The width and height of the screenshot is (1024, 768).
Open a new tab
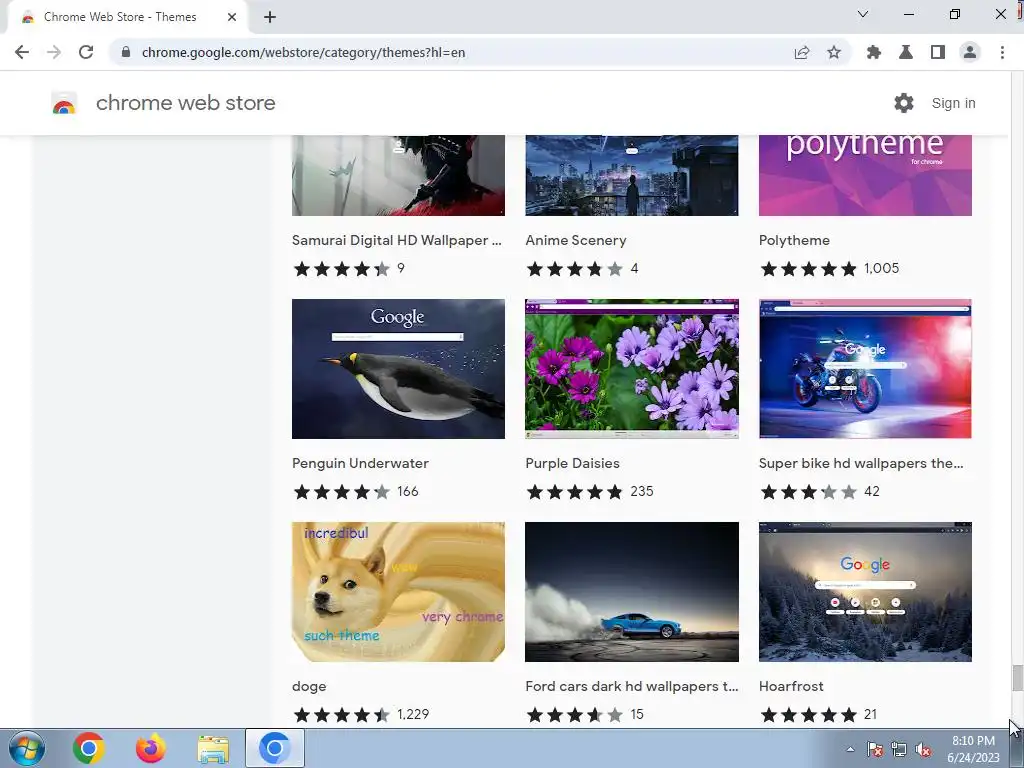point(270,17)
